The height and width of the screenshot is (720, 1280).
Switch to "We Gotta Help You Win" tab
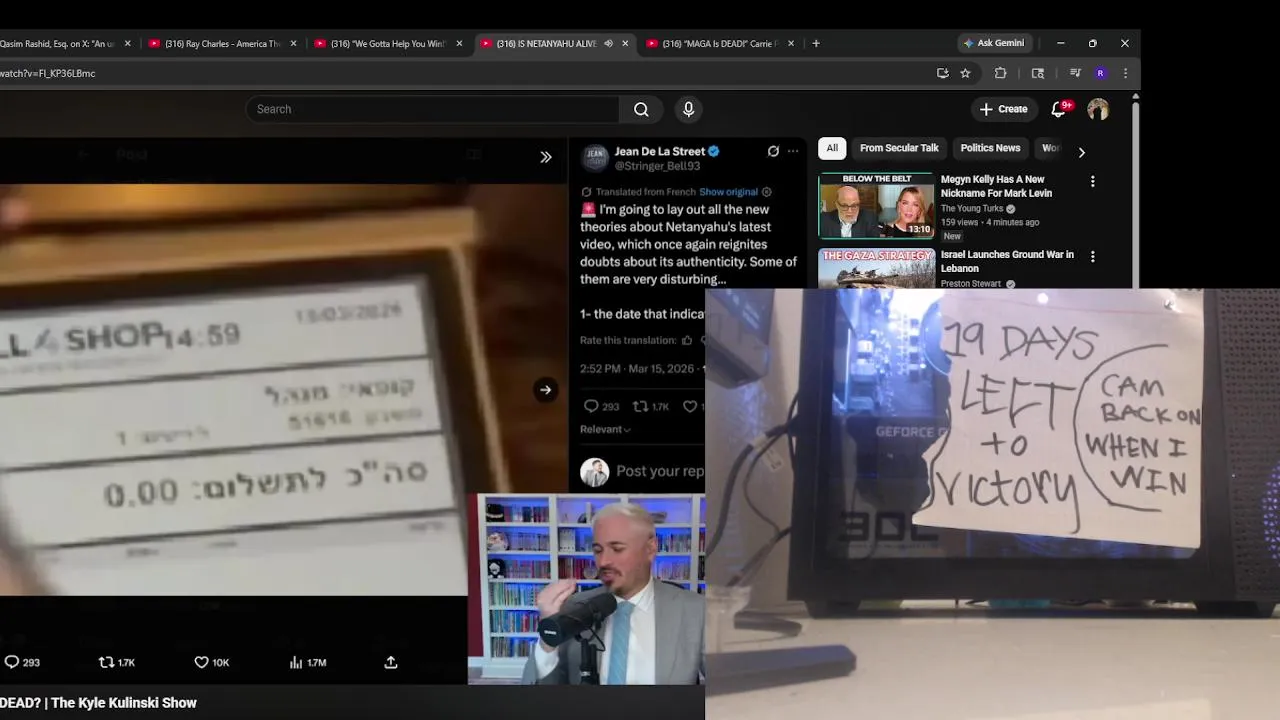click(x=388, y=43)
